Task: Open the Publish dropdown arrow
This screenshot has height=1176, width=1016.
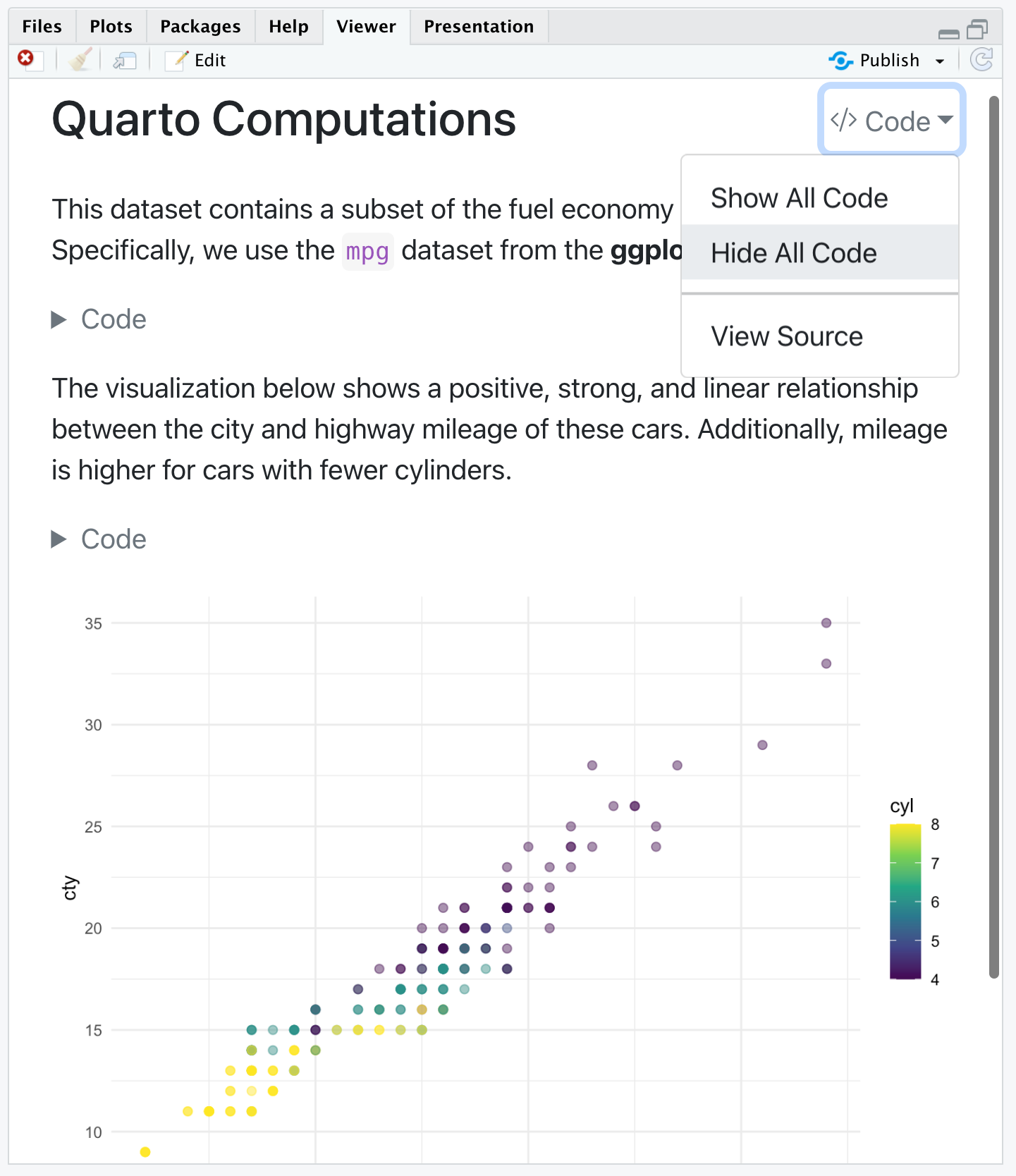Action: tap(940, 61)
